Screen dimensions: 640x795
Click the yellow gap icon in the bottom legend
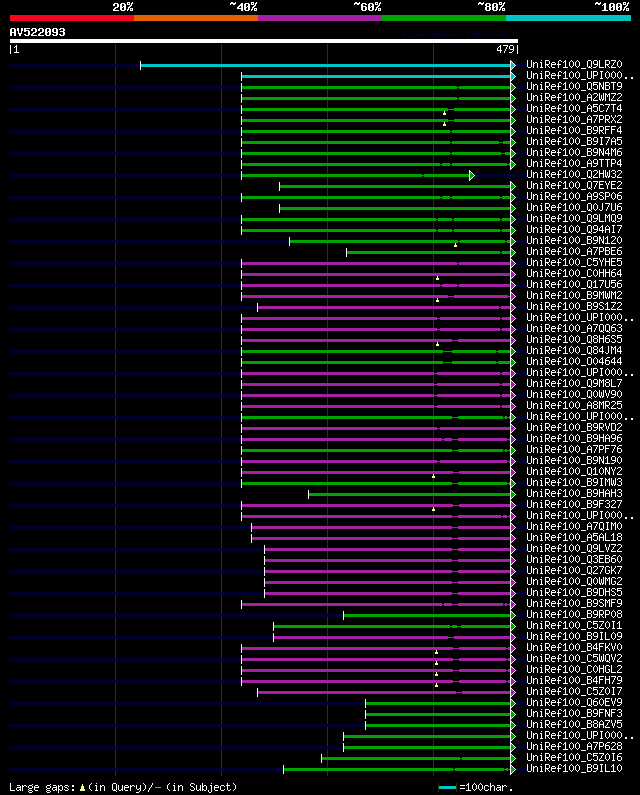coord(82,787)
